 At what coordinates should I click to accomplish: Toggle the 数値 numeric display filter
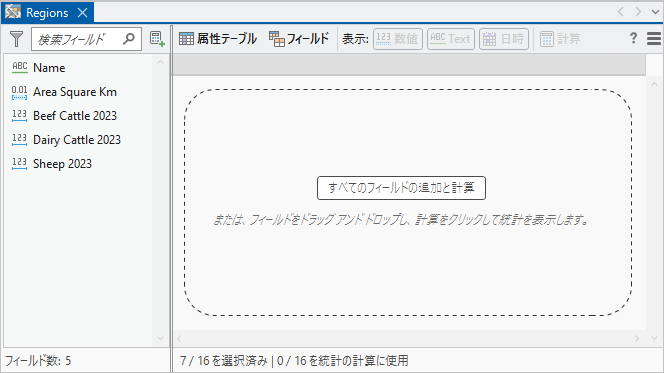[x=398, y=39]
